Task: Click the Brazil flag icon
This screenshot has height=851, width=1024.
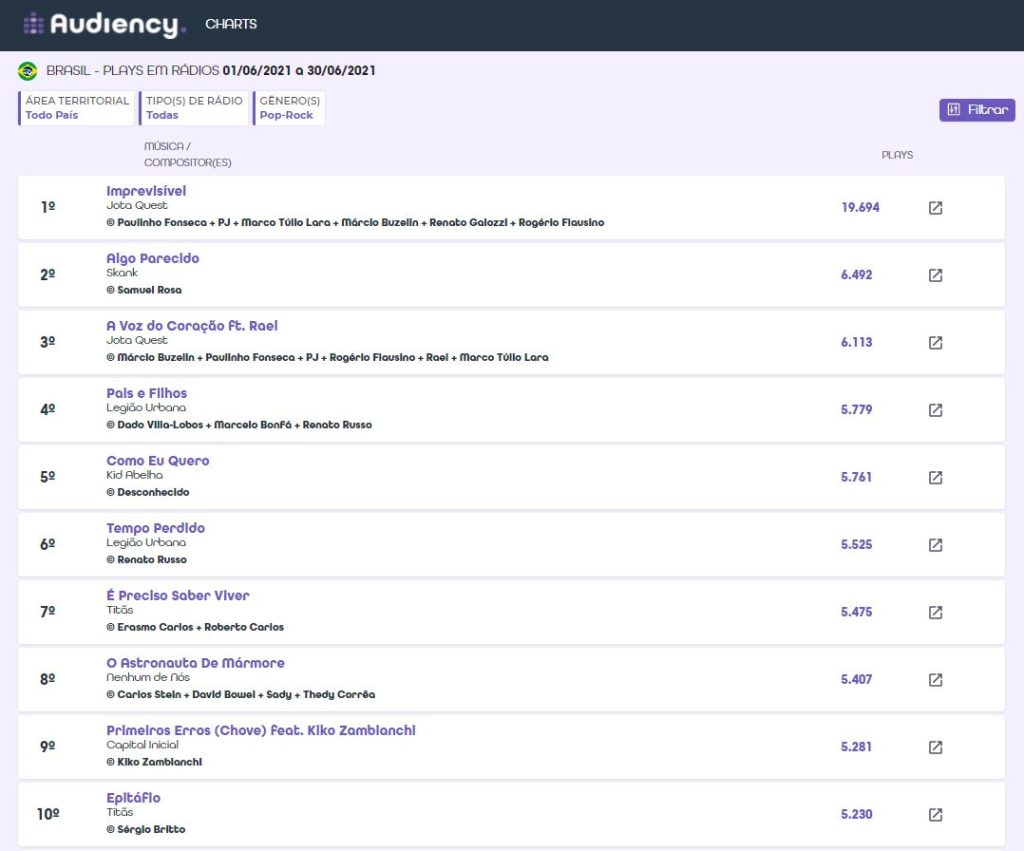Action: [27, 71]
